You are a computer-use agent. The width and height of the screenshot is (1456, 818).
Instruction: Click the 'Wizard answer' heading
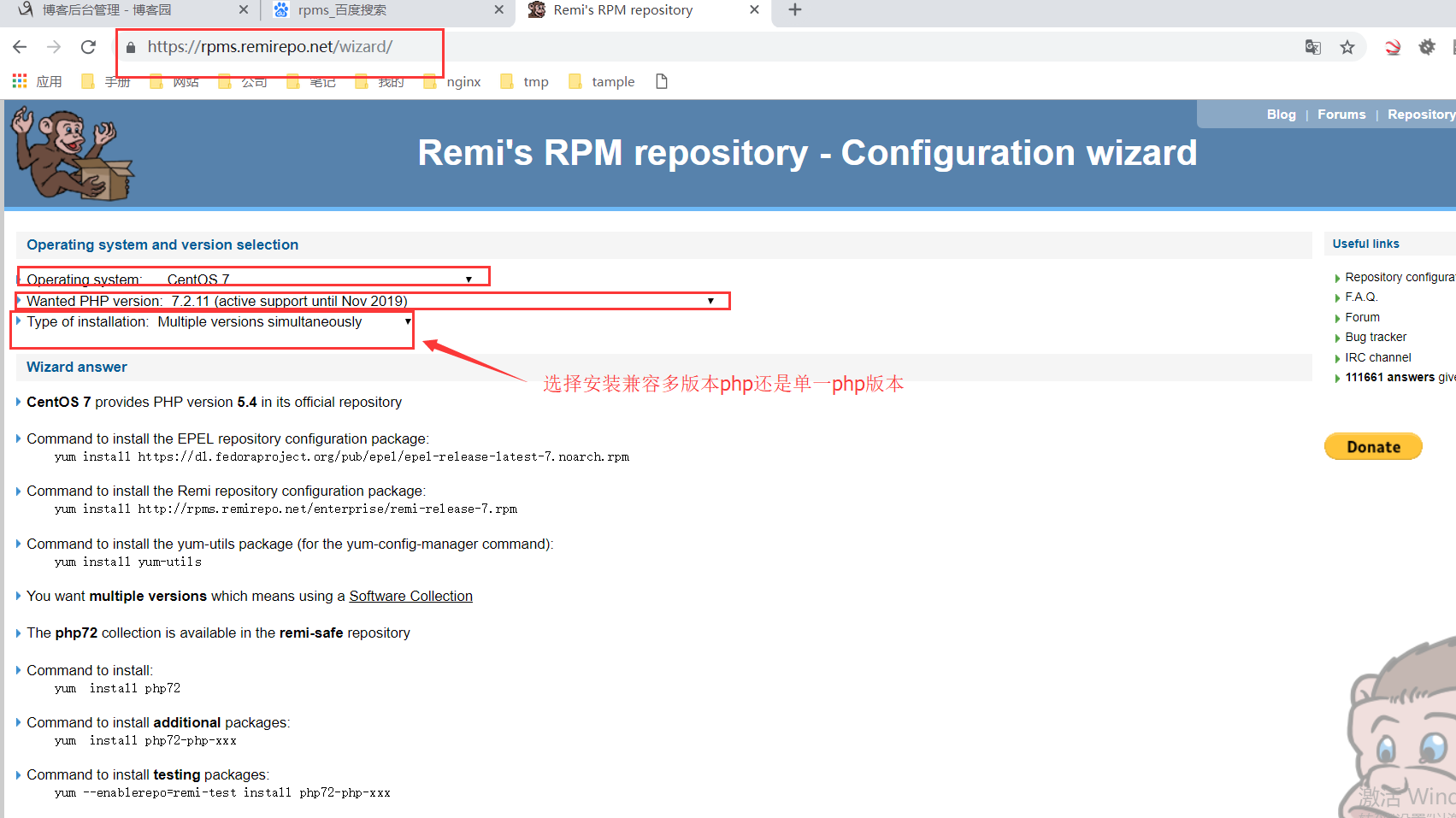pyautogui.click(x=77, y=367)
